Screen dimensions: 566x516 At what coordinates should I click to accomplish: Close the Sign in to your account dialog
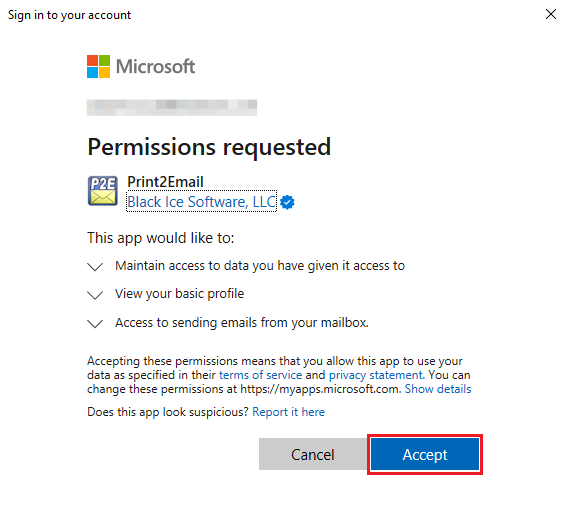[x=551, y=14]
